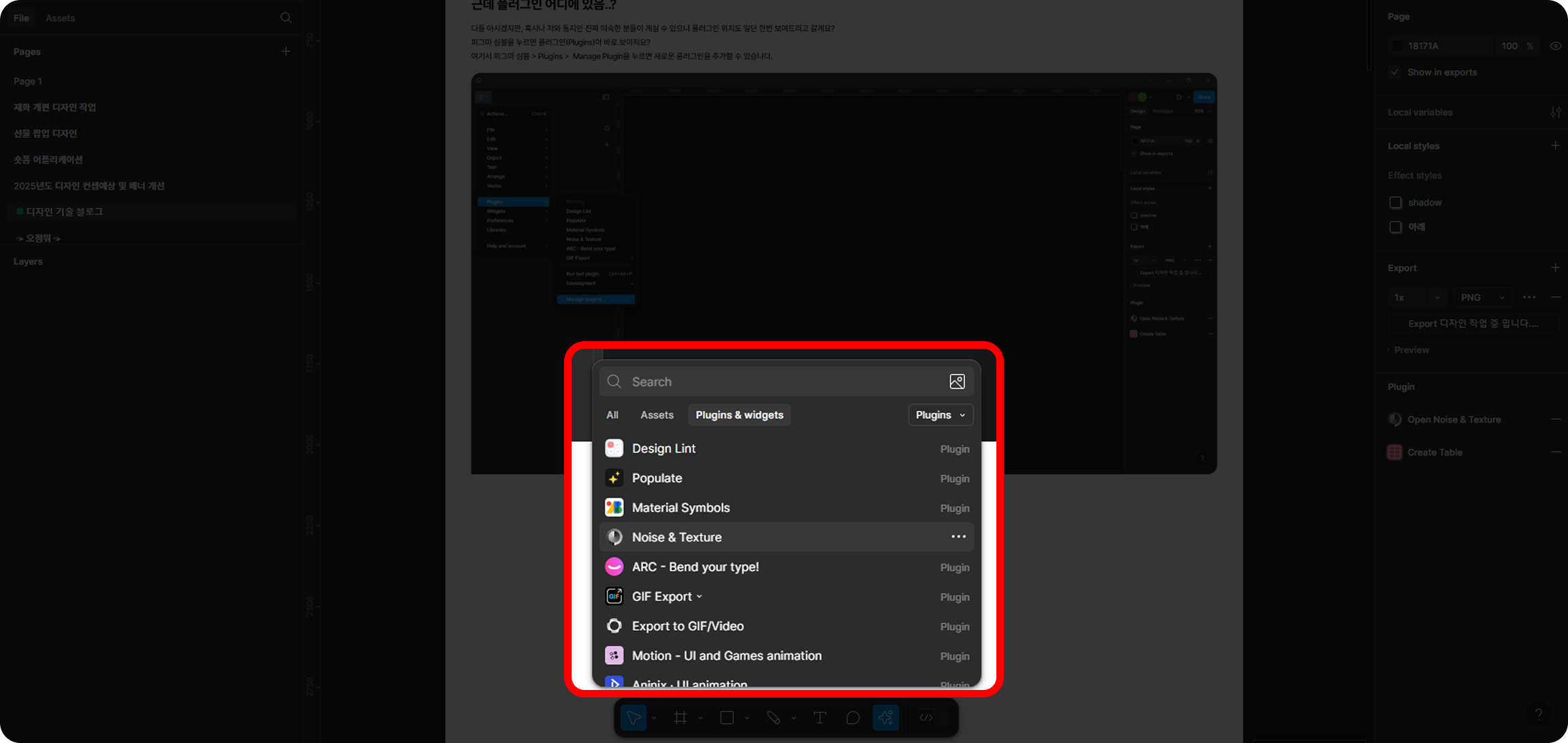Add a new page with the Pages plus icon
The height and width of the screenshot is (743, 1568).
(x=286, y=52)
